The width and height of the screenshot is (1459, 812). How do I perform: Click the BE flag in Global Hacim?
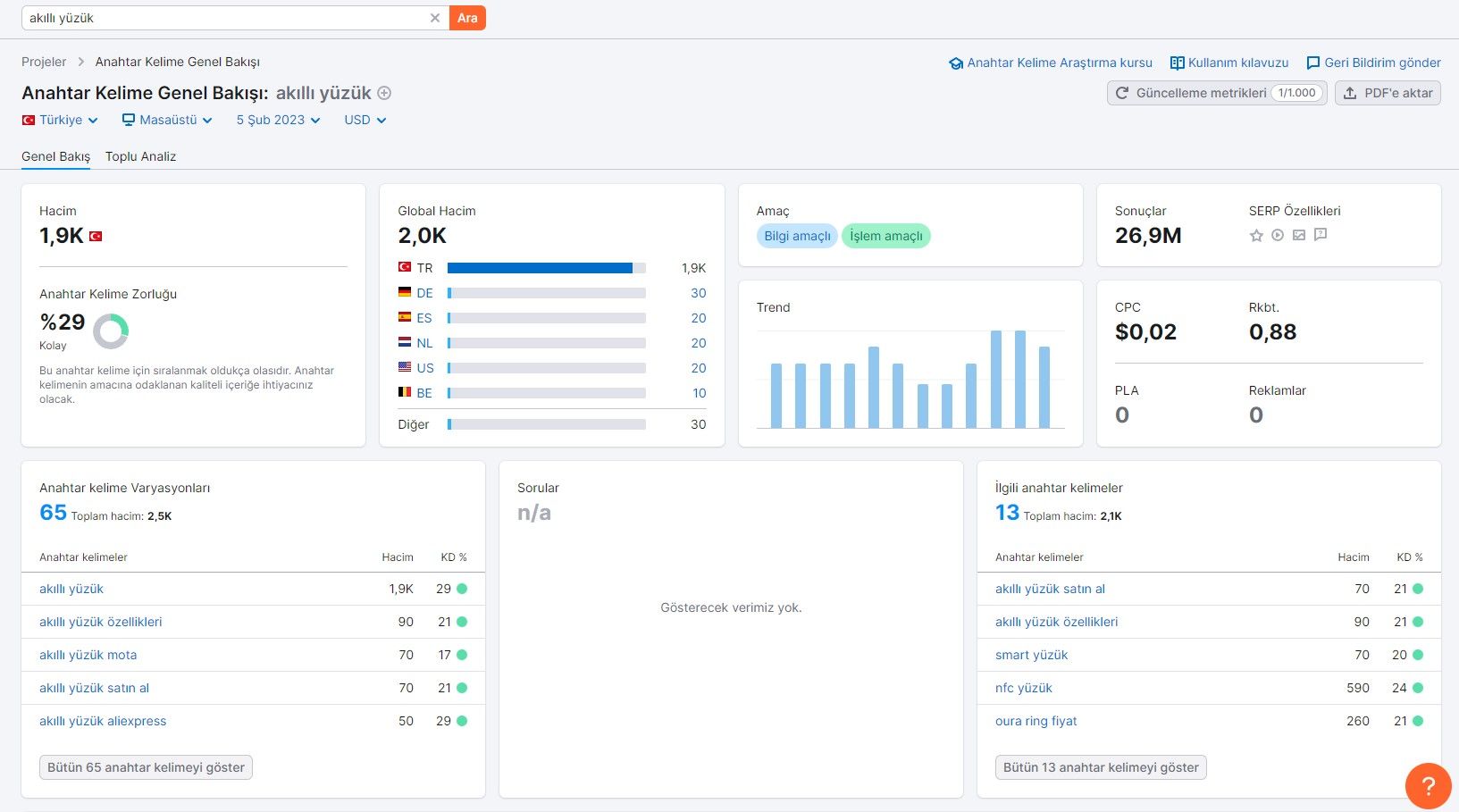[x=405, y=393]
